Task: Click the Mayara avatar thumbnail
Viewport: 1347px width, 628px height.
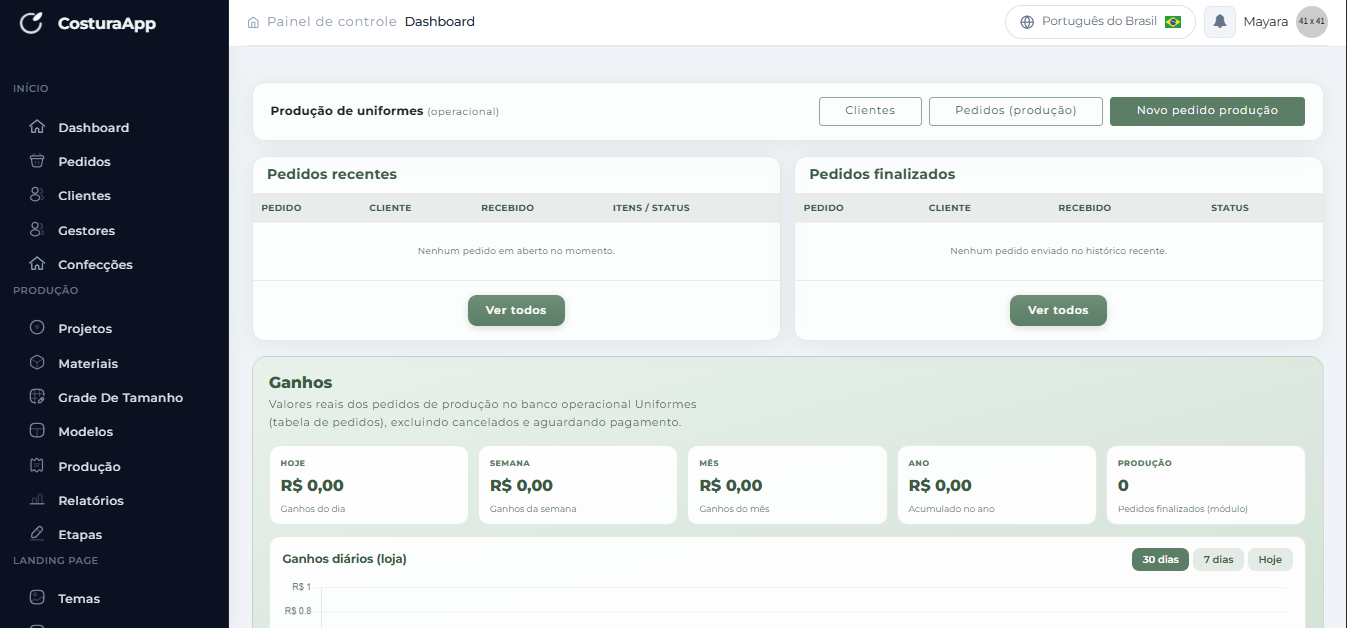Action: click(x=1311, y=22)
